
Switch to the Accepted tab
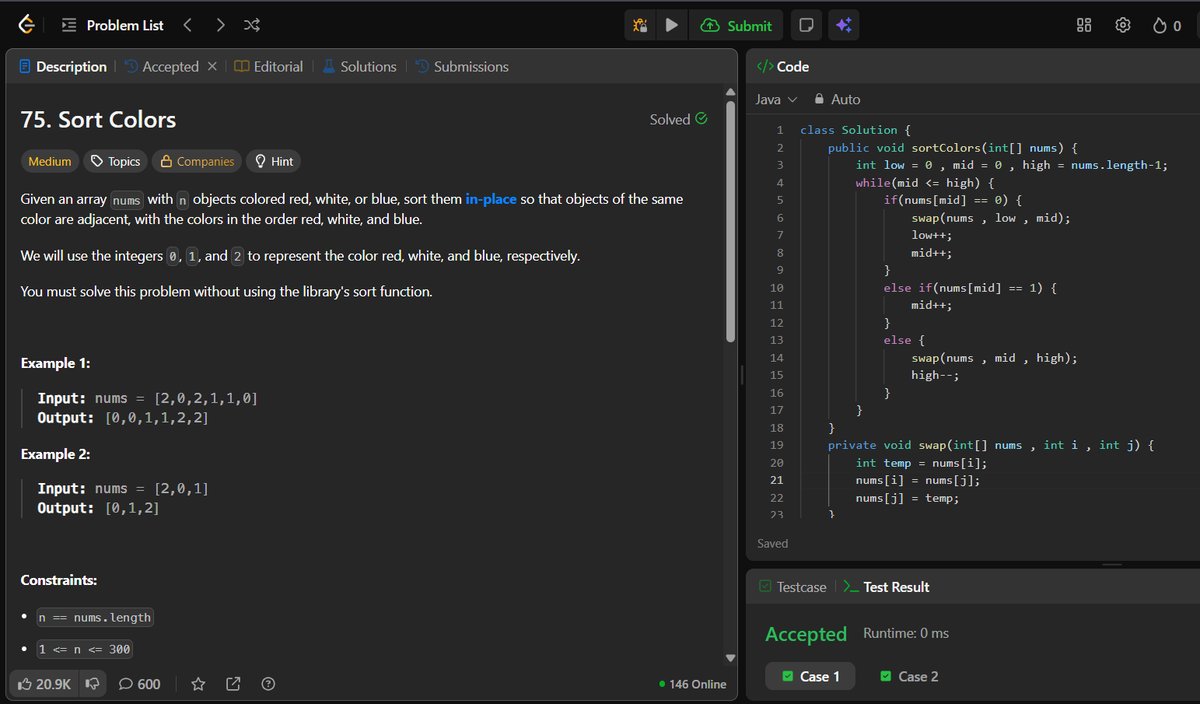tap(162, 66)
